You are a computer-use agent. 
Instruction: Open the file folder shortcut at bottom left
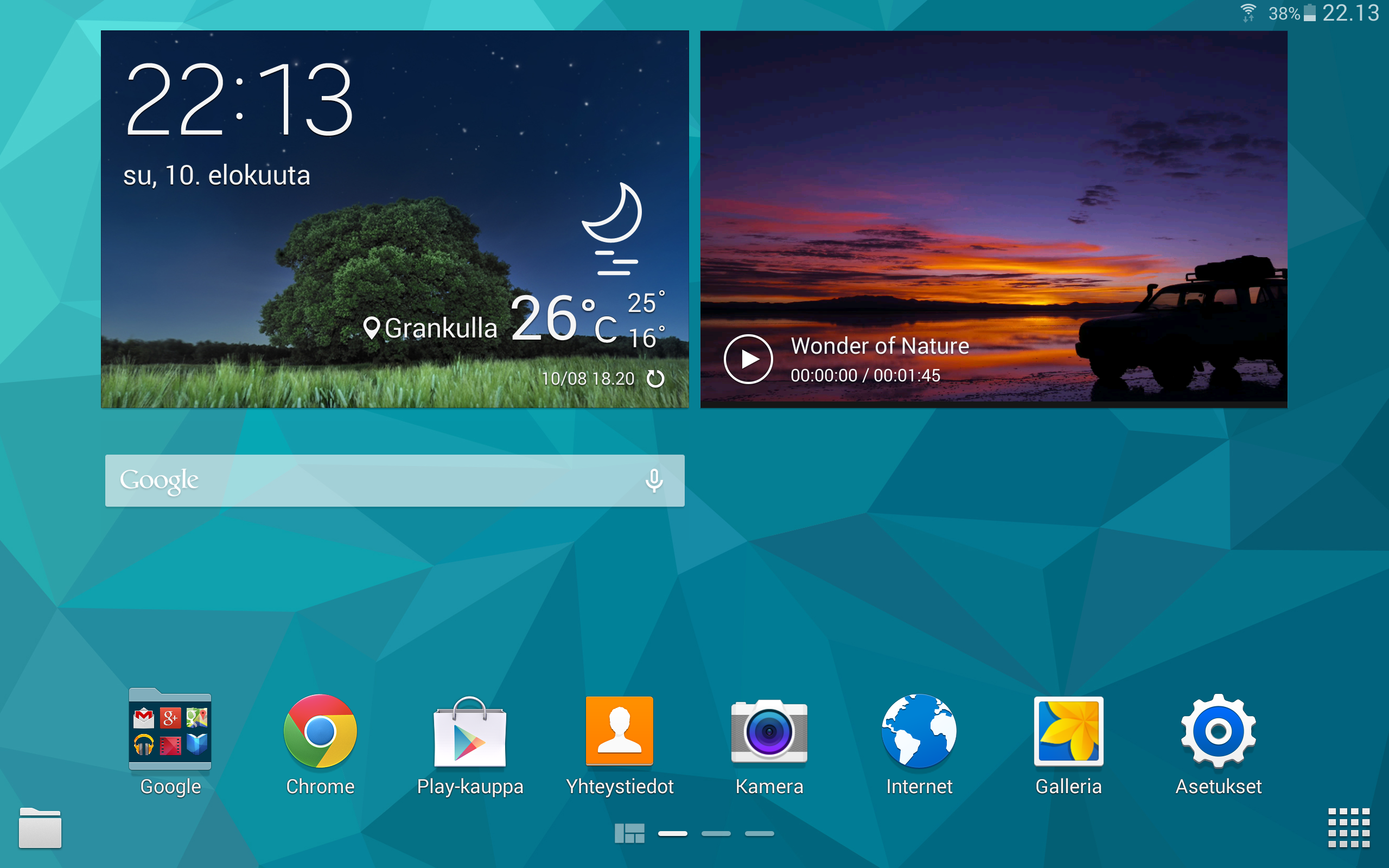click(40, 827)
